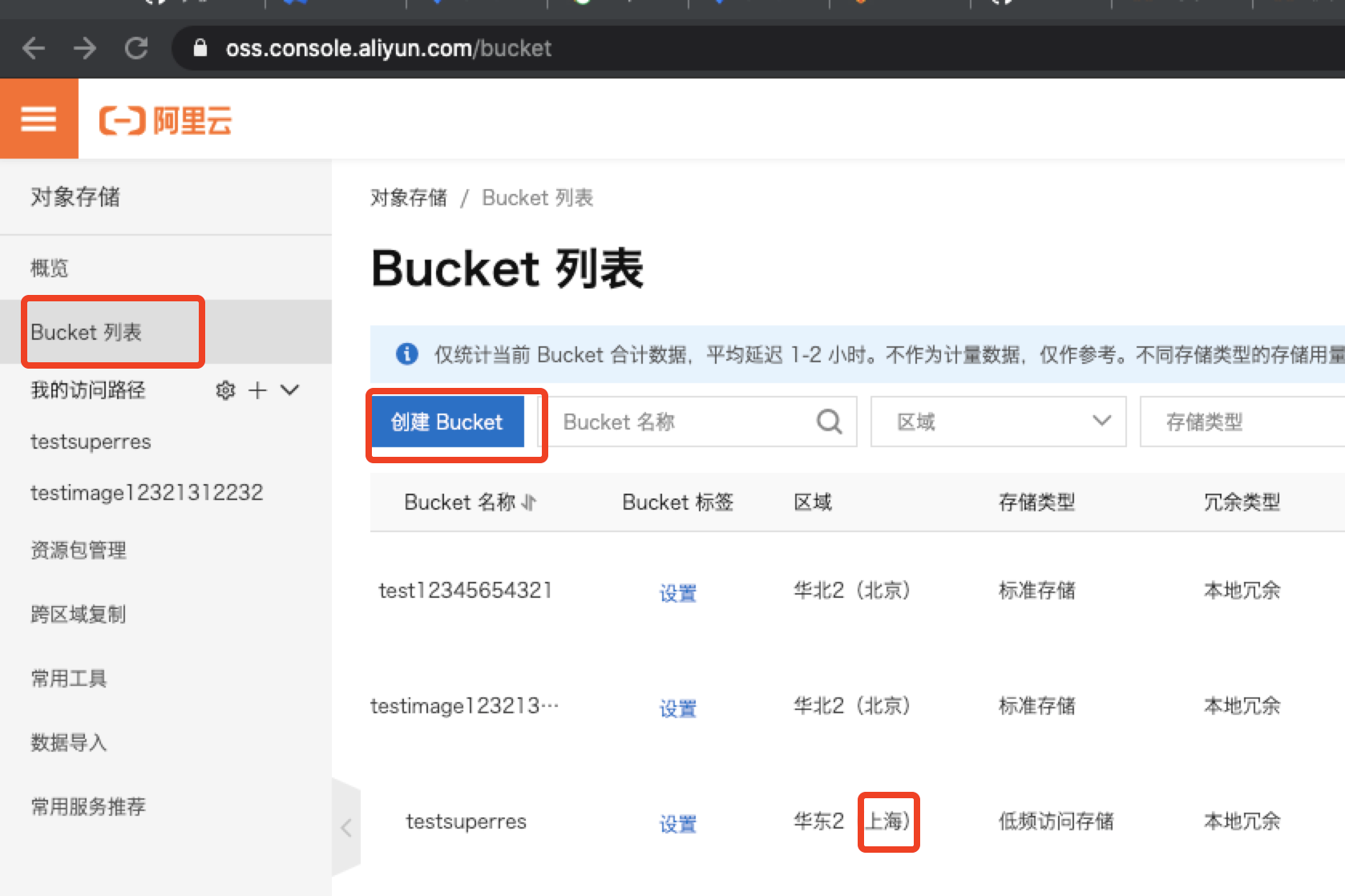Sort buckets by Bucket 名称
This screenshot has width=1345, height=896.
click(x=529, y=502)
